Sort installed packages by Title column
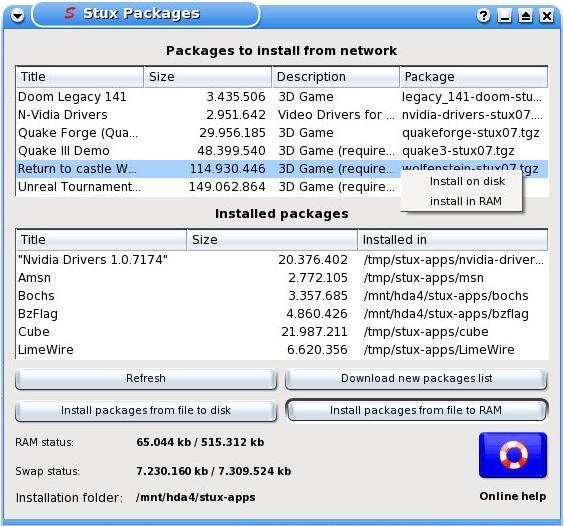The height and width of the screenshot is (527, 564). 101,240
